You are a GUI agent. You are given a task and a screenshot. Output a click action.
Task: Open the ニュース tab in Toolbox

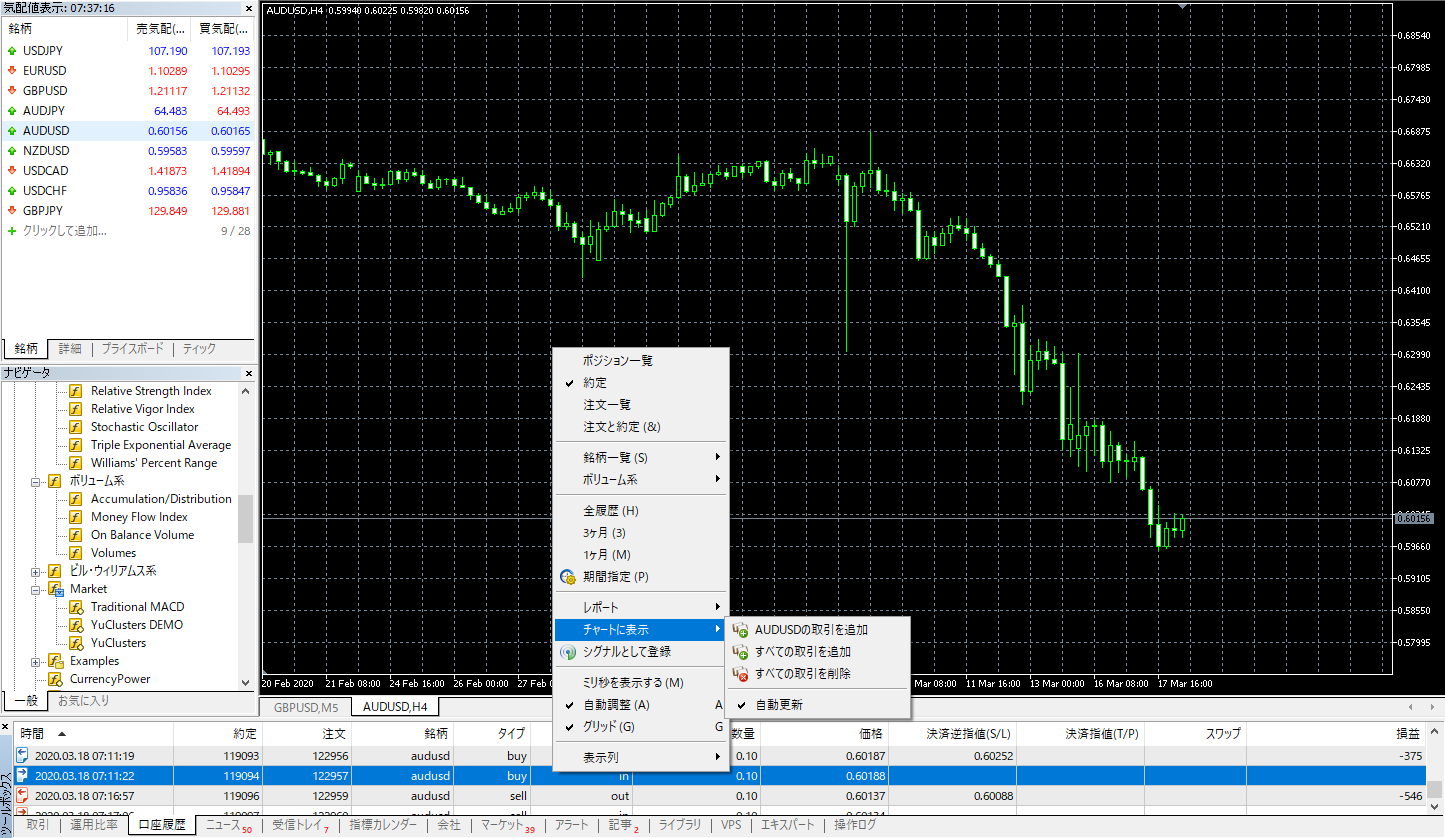[x=228, y=826]
